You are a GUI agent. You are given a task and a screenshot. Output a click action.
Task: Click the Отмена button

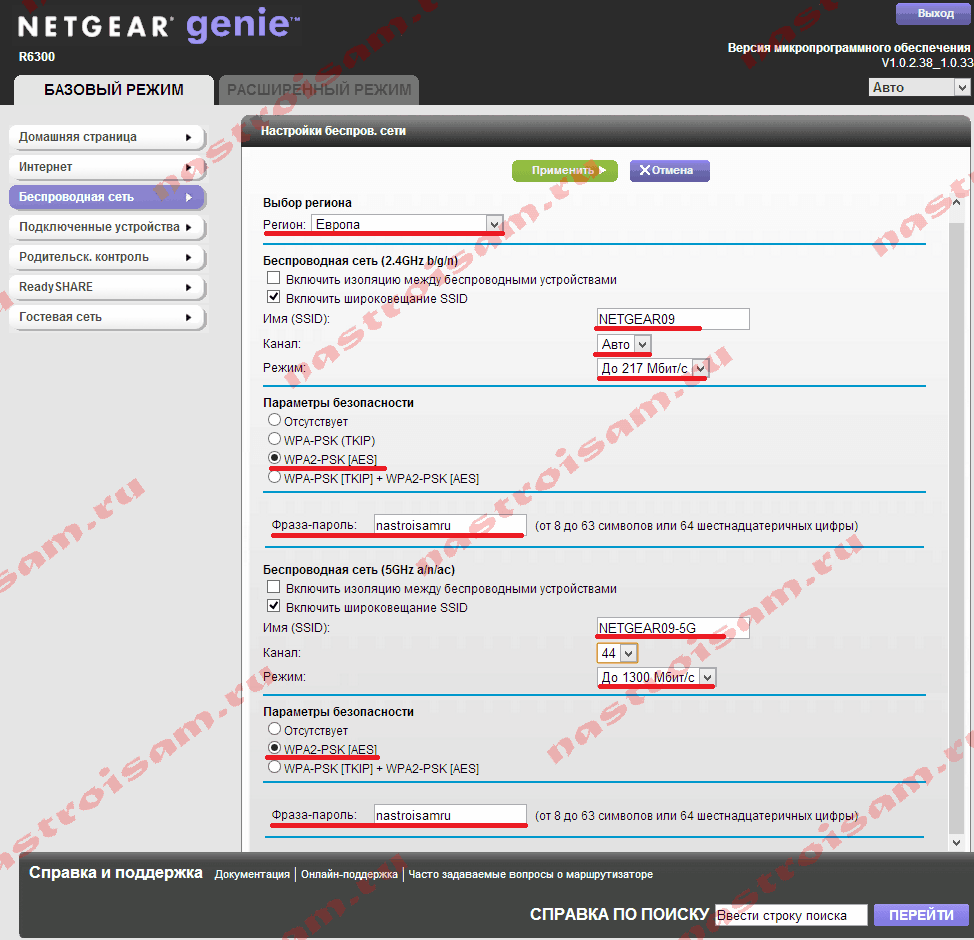pyautogui.click(x=670, y=170)
